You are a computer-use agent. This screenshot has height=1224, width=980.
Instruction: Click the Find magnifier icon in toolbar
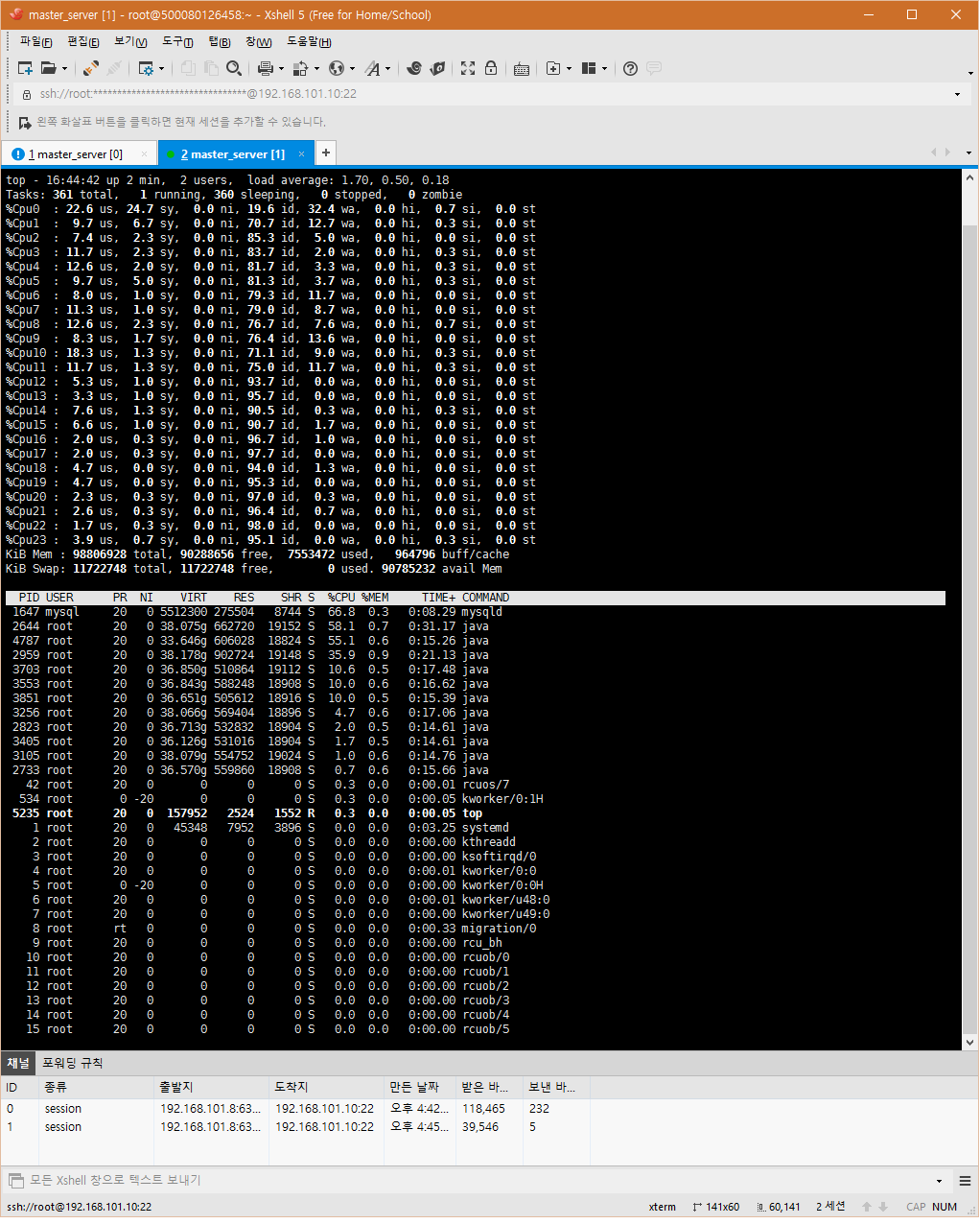234,68
